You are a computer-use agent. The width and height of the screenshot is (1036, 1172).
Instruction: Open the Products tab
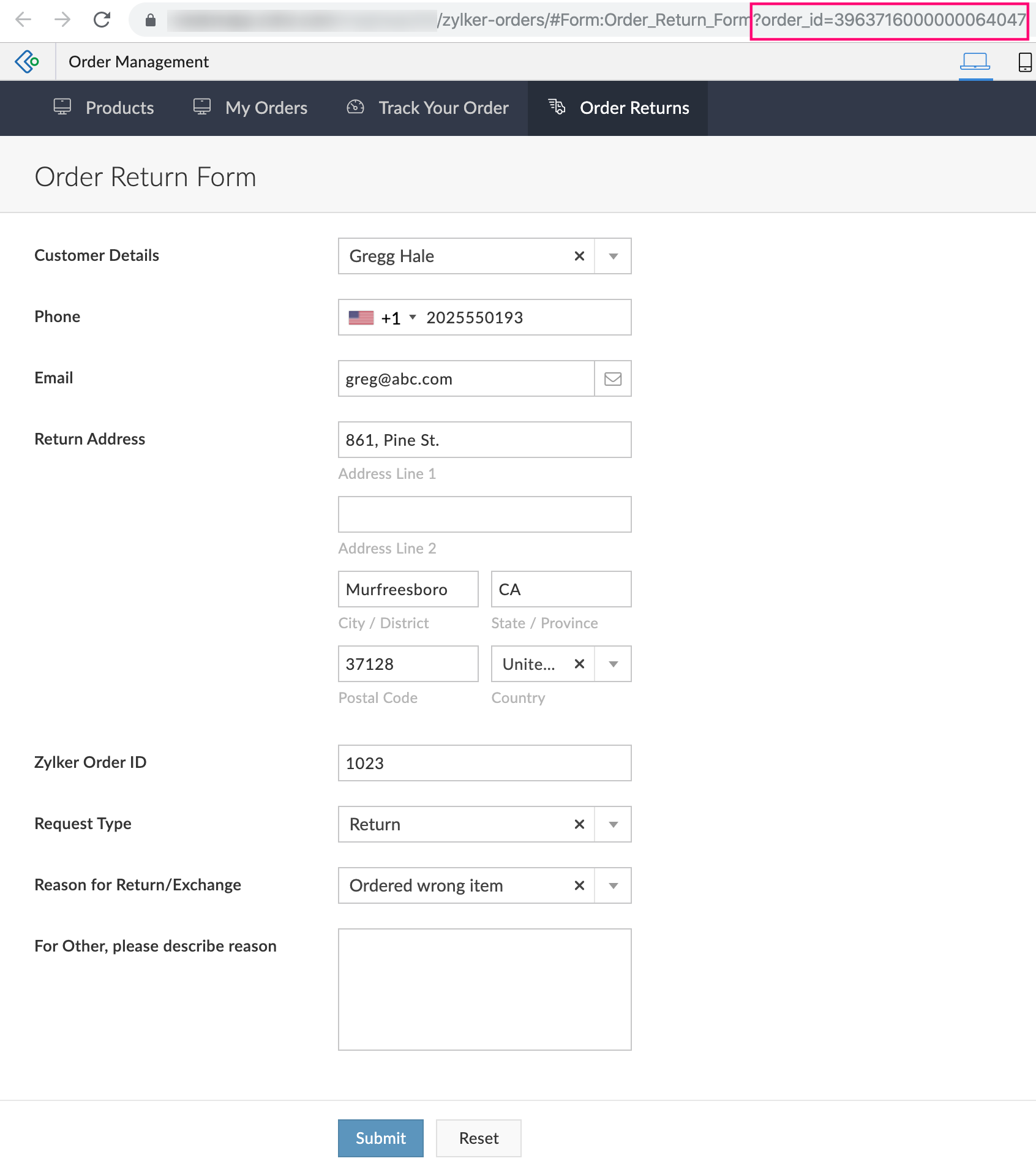point(104,108)
